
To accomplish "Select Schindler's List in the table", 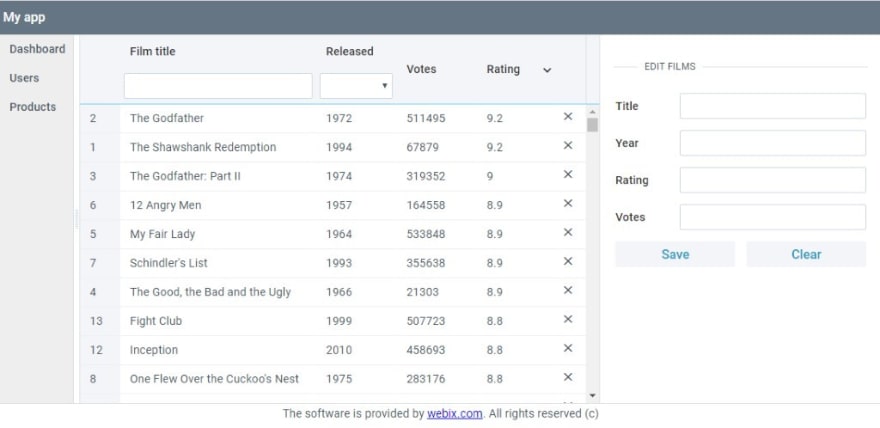I will click(x=168, y=263).
